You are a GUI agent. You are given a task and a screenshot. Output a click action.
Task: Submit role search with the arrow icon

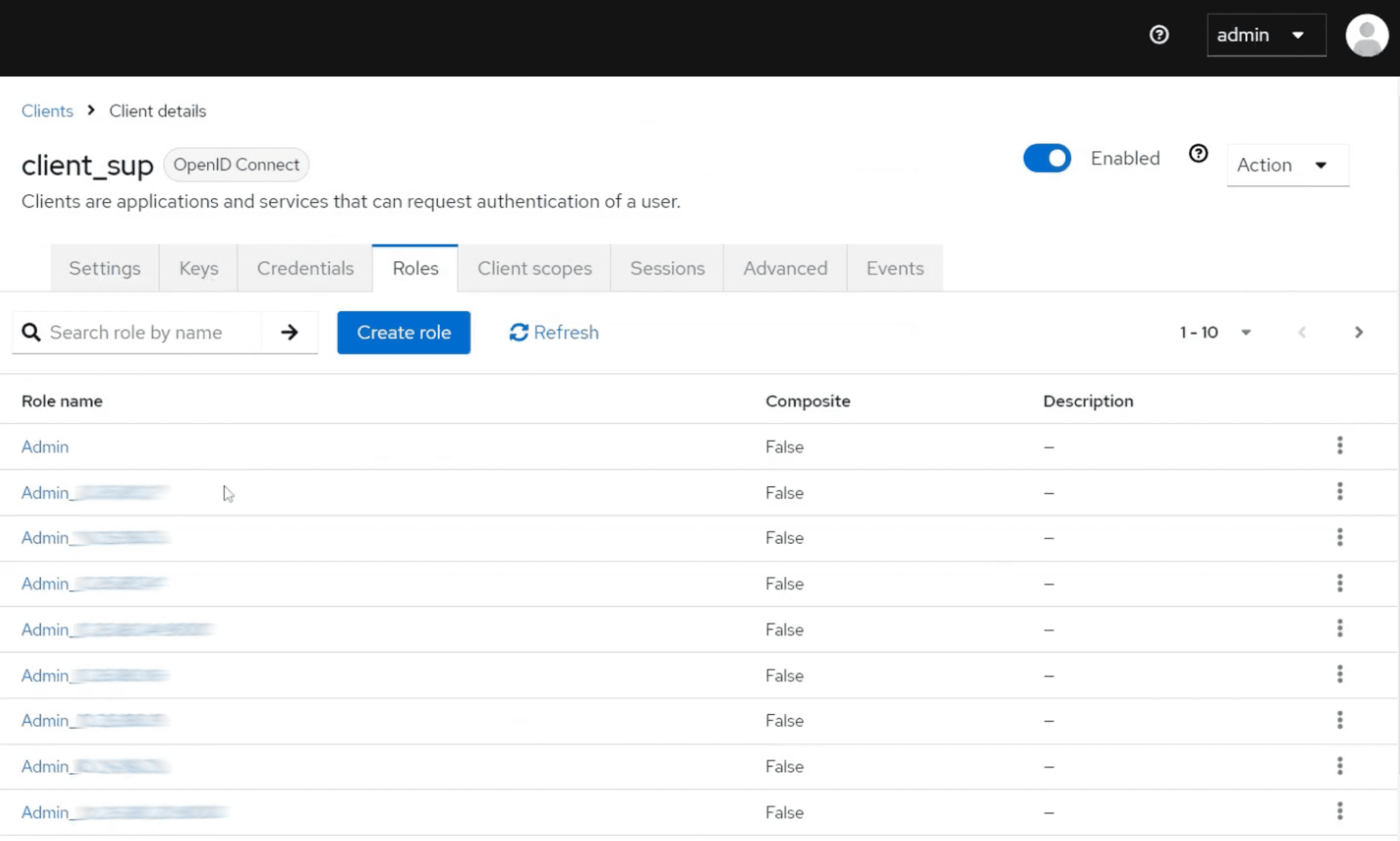[290, 332]
